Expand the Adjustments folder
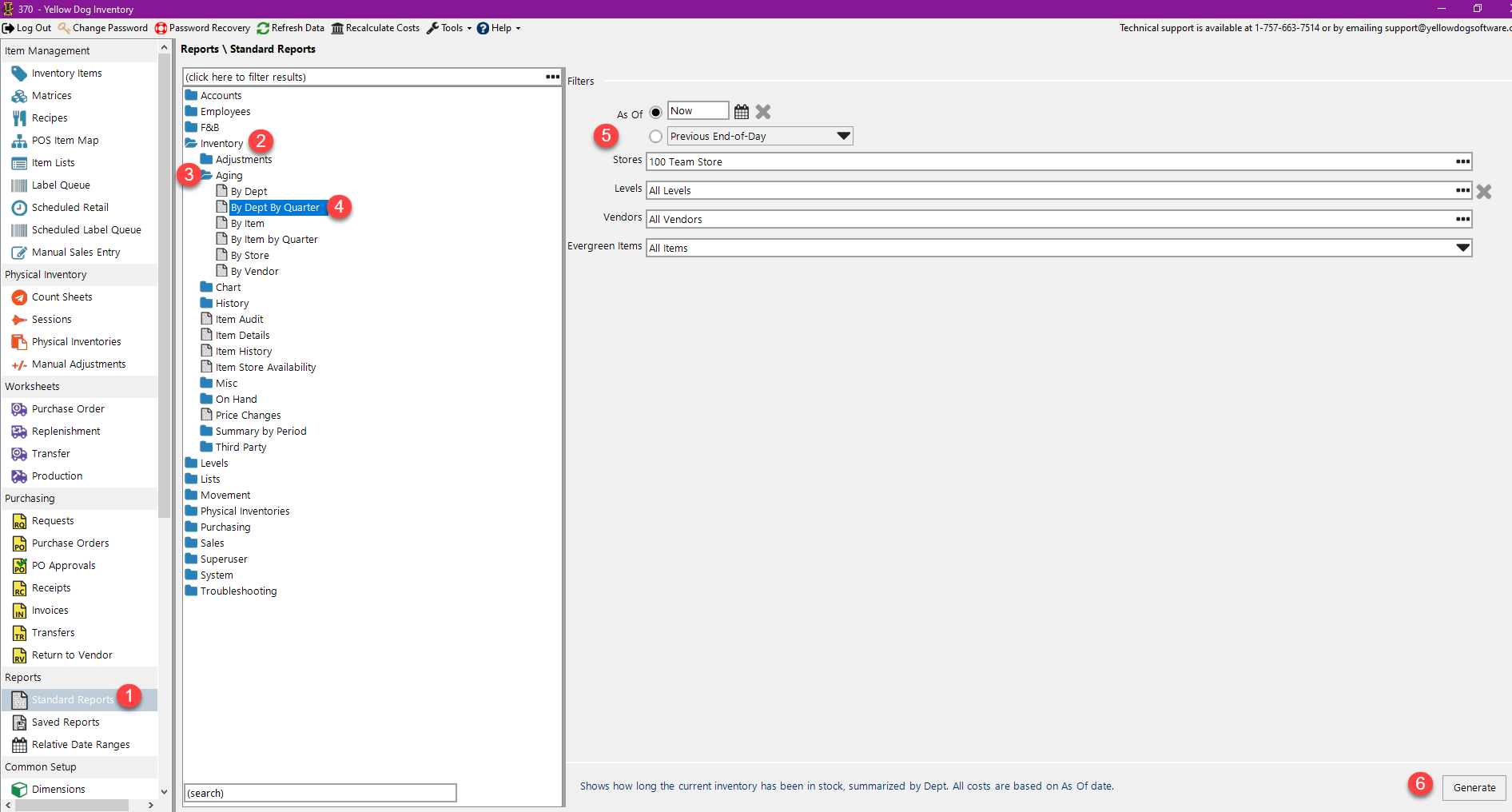The width and height of the screenshot is (1512, 812). (x=206, y=159)
